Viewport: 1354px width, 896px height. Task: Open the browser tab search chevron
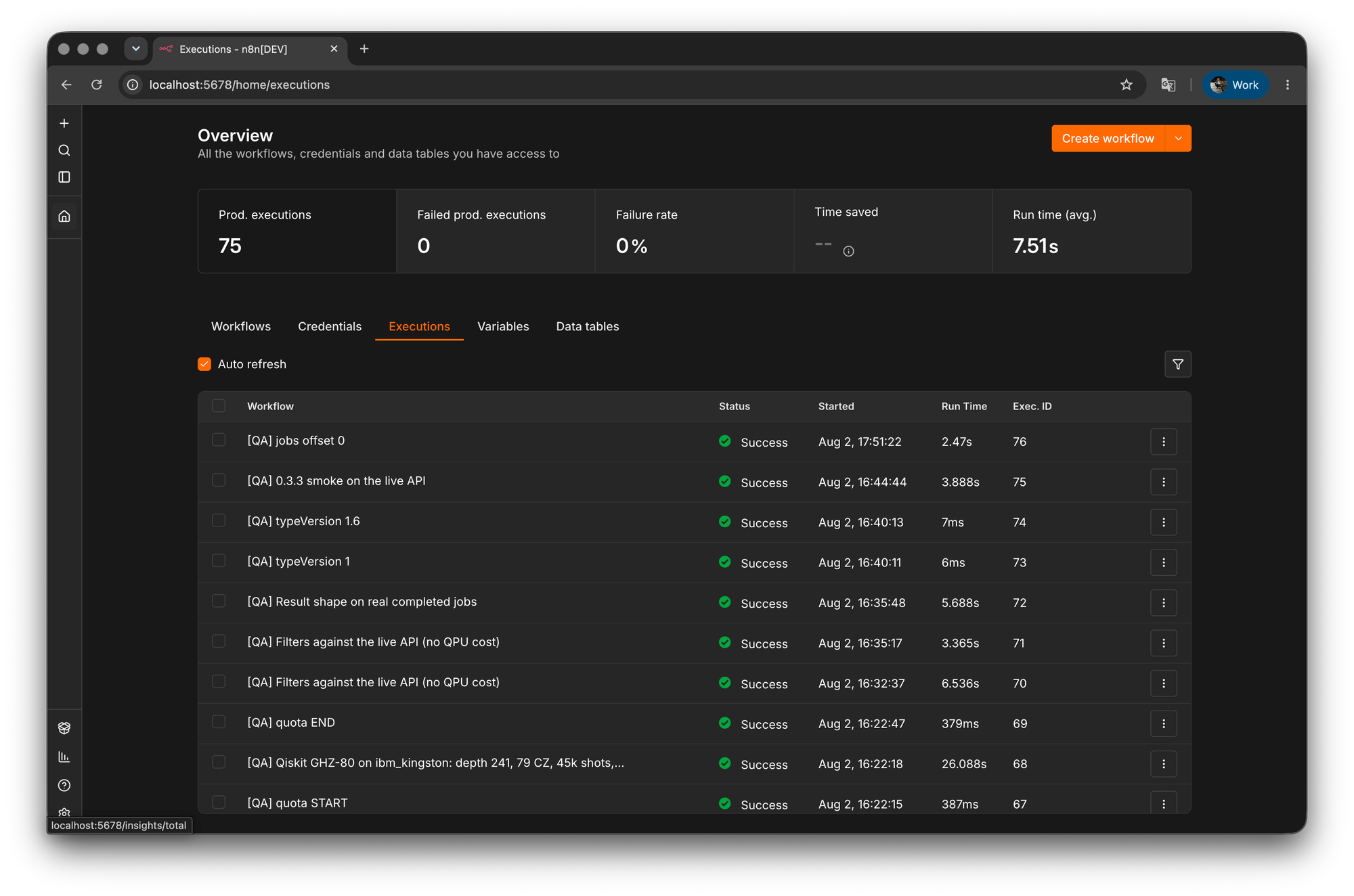(135, 49)
